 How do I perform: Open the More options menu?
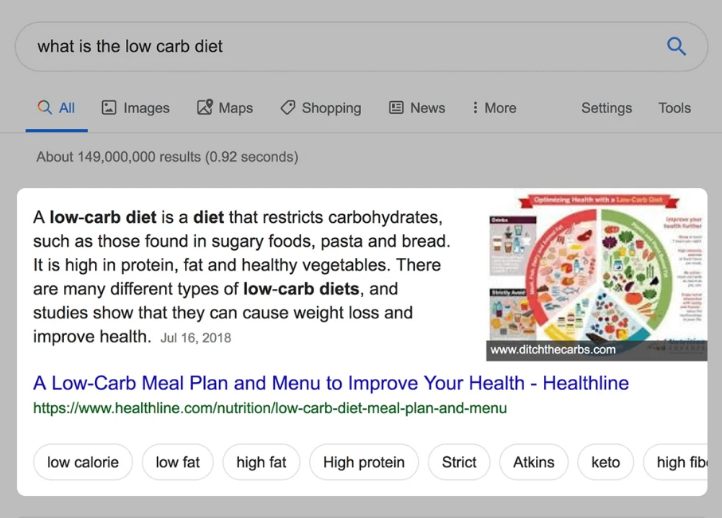click(x=494, y=108)
